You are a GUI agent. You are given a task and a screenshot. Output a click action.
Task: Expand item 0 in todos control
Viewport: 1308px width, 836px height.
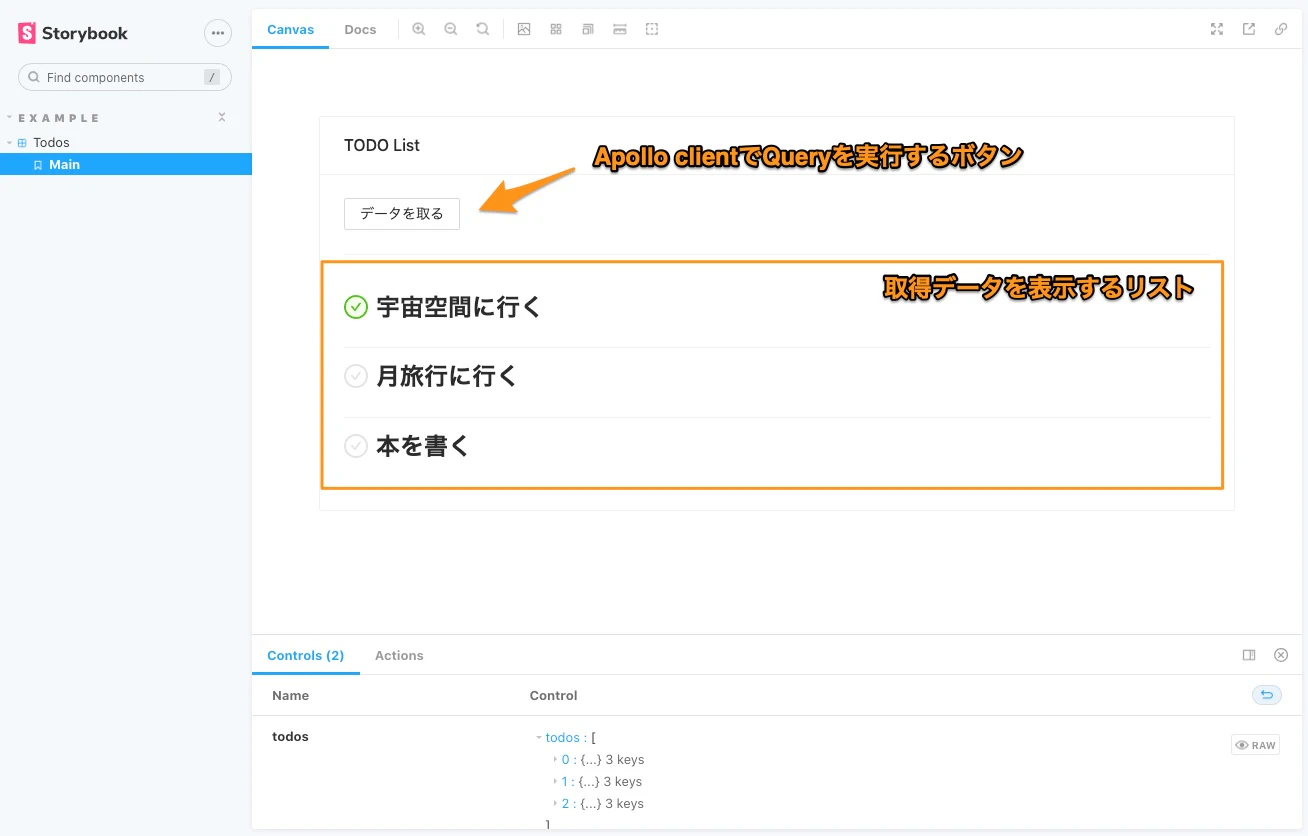tap(556, 760)
